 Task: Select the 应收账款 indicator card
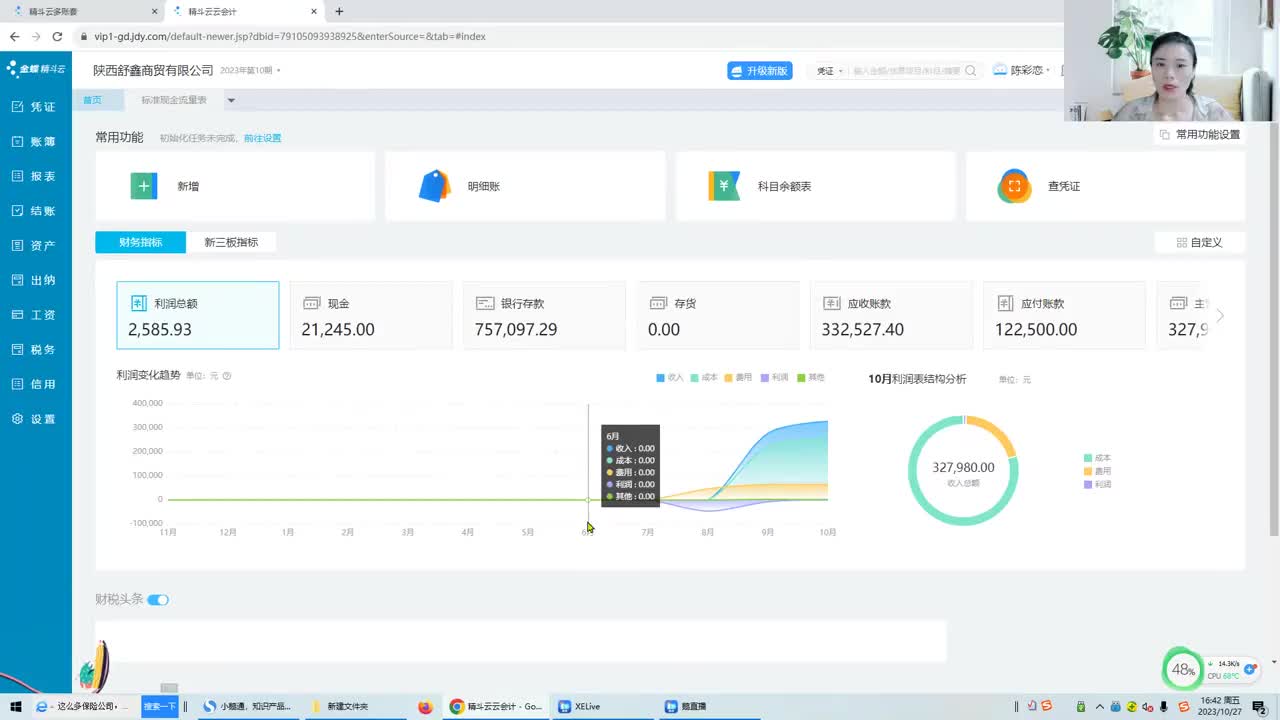click(891, 315)
